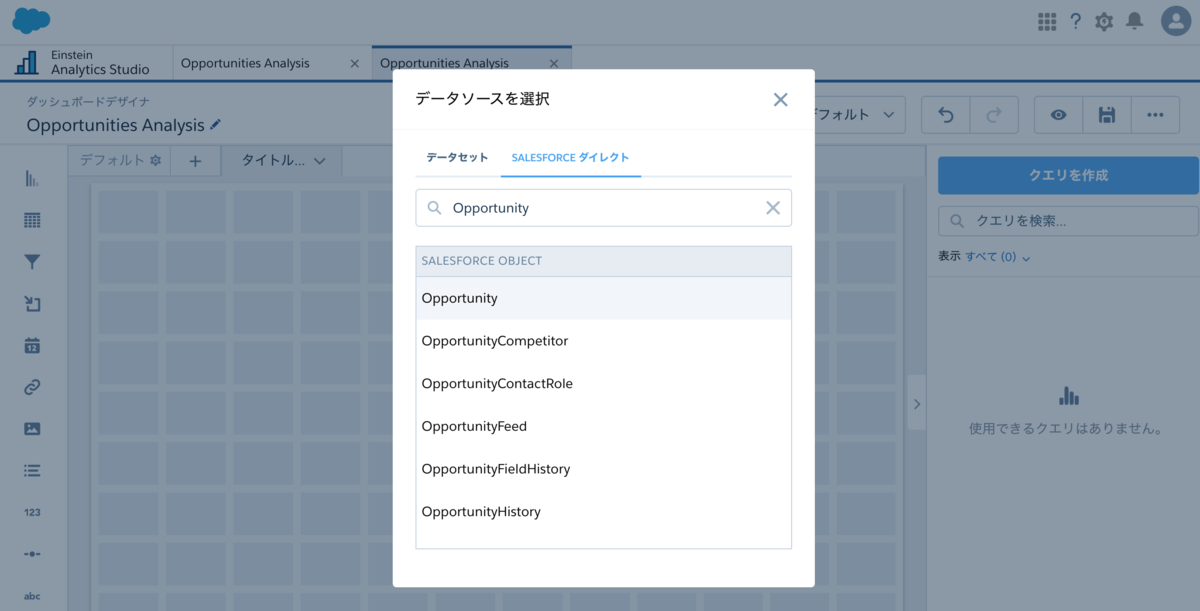Viewport: 1200px width, 611px height.
Task: Select the image widget icon
Action: [31, 429]
